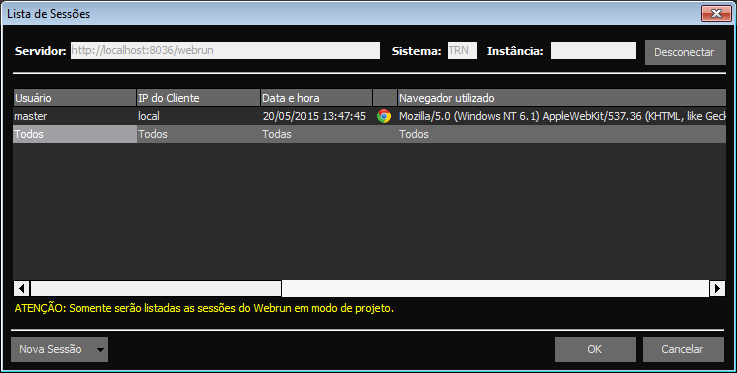
Task: Sort by IP do Cliente column header
Action: point(198,98)
